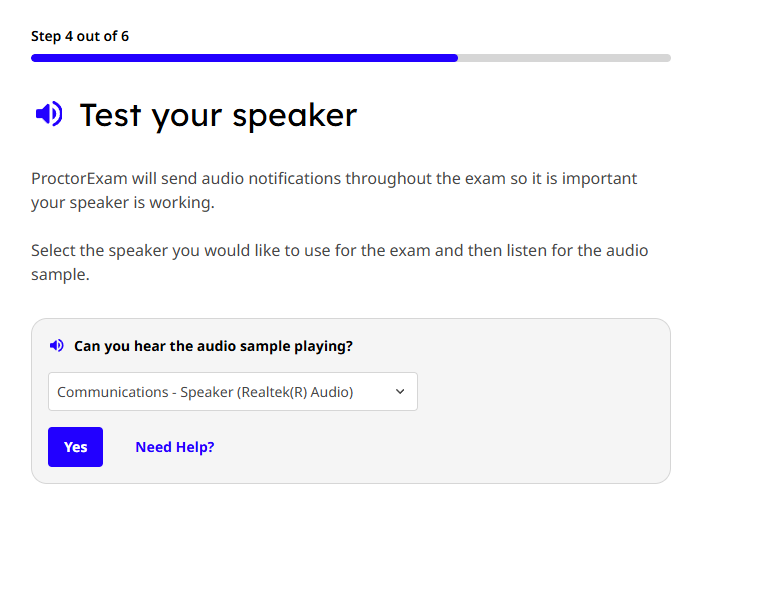The height and width of the screenshot is (590, 764).
Task: Click the word playing in the question
Action: (326, 346)
